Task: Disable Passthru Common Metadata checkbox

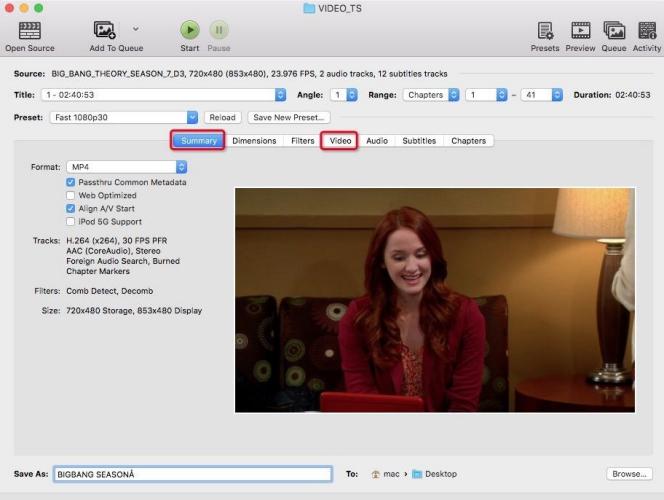Action: [x=71, y=182]
